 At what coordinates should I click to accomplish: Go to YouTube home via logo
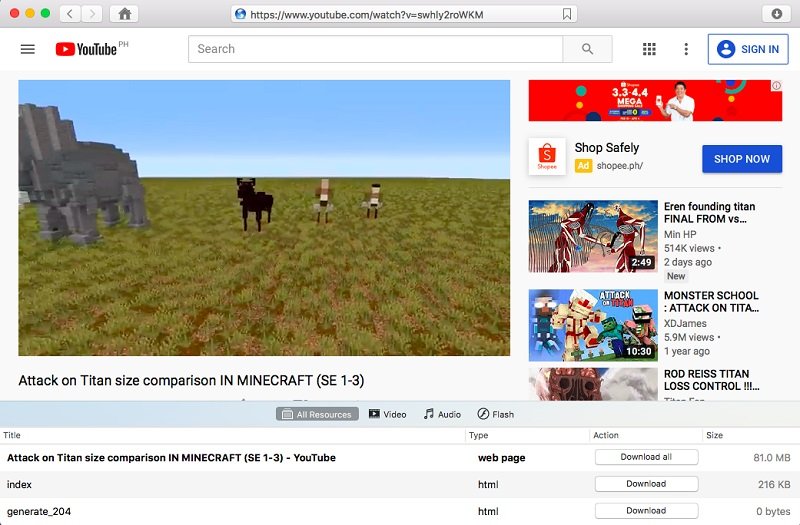point(87,49)
